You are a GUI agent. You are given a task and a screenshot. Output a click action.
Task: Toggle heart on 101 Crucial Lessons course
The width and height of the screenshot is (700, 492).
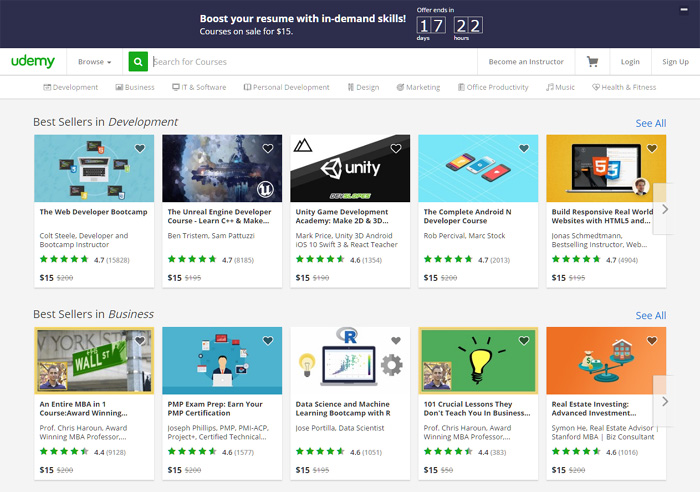point(524,341)
